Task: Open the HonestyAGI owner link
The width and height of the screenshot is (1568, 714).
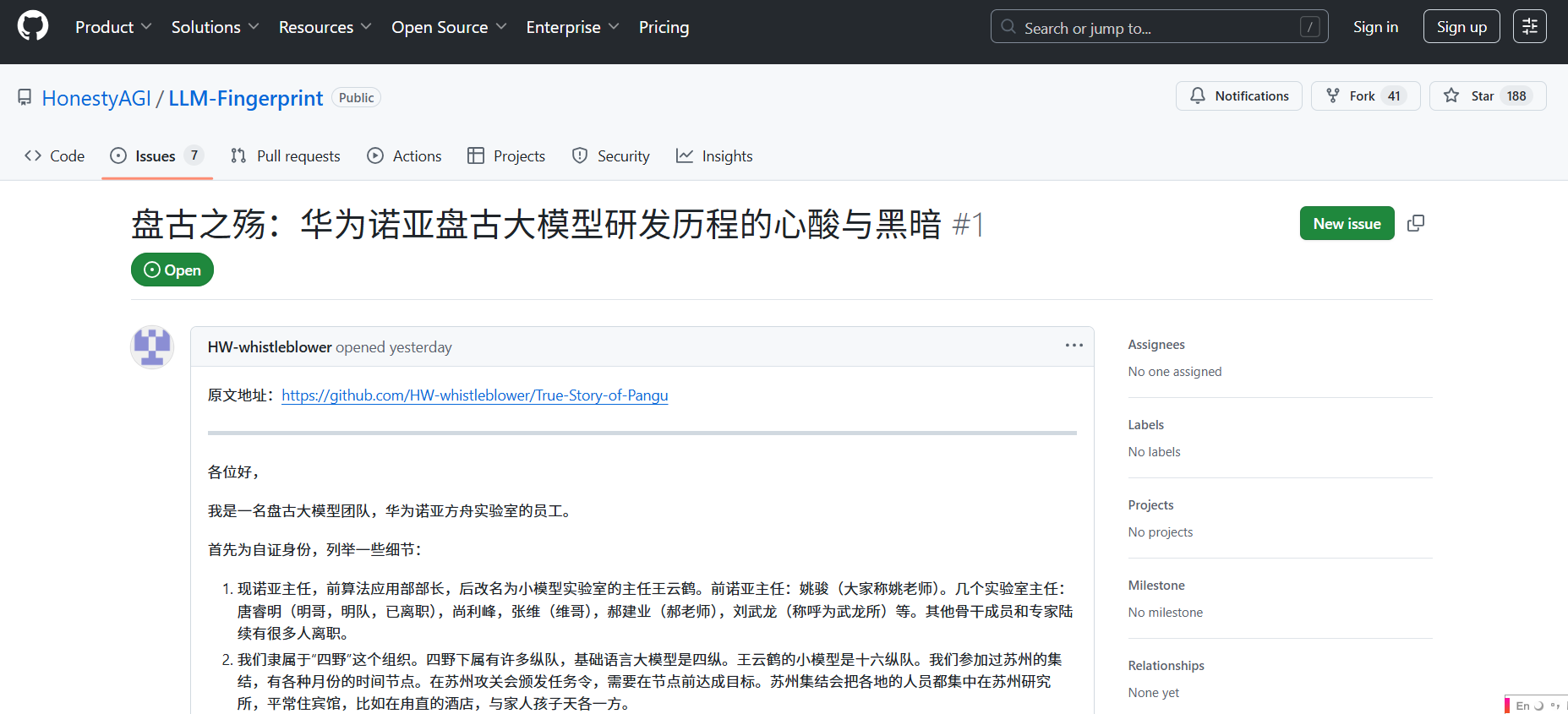Action: [x=96, y=98]
